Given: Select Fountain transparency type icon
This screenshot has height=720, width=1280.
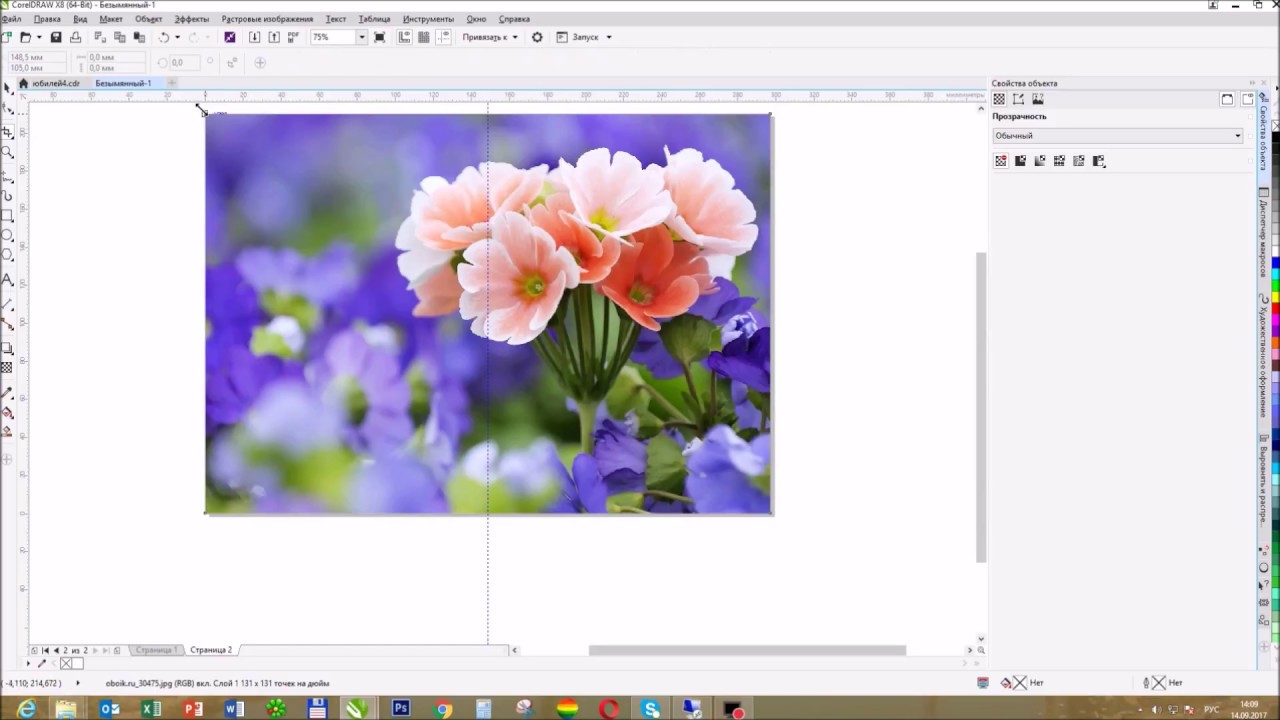Looking at the screenshot, I should (1040, 160).
